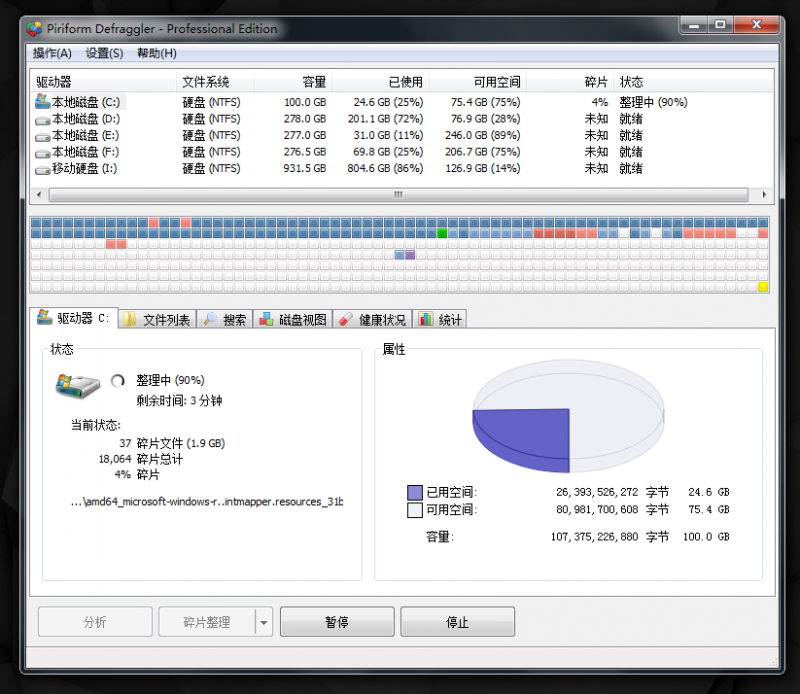This screenshot has height=694, width=800.
Task: Click the 分析 button
Action: (95, 622)
